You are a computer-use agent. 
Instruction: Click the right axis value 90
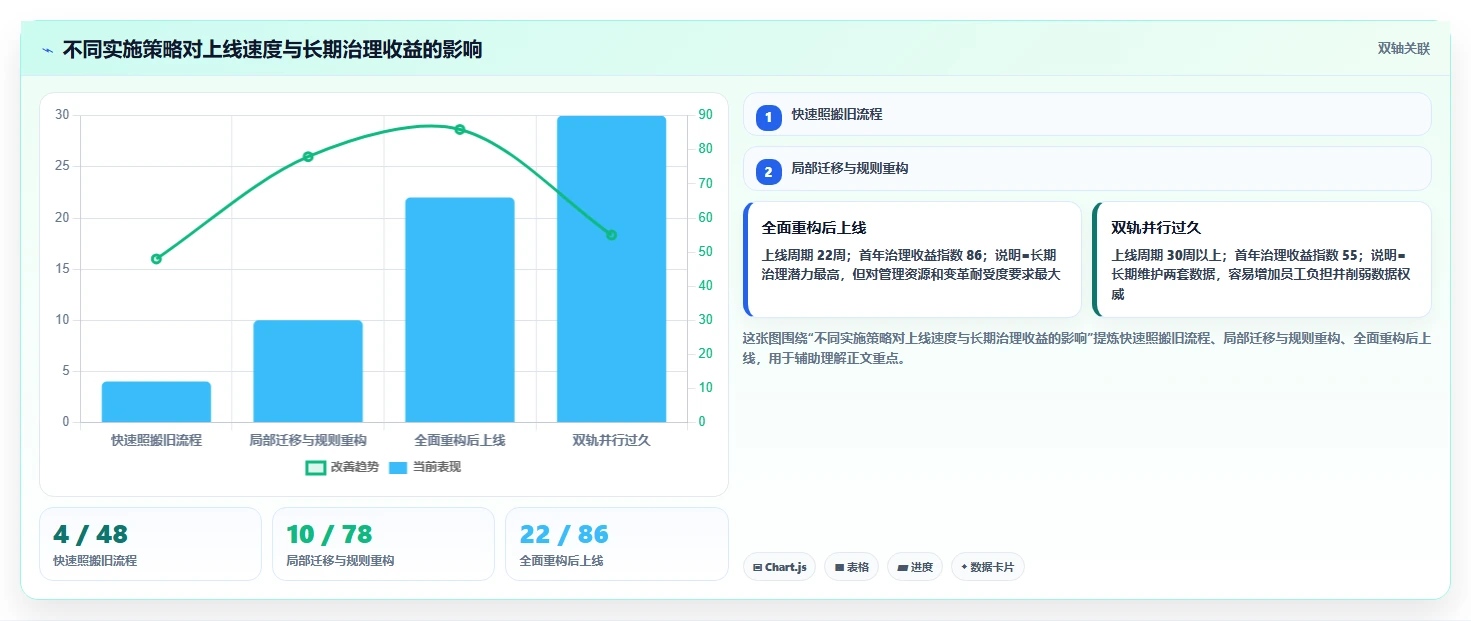[705, 115]
